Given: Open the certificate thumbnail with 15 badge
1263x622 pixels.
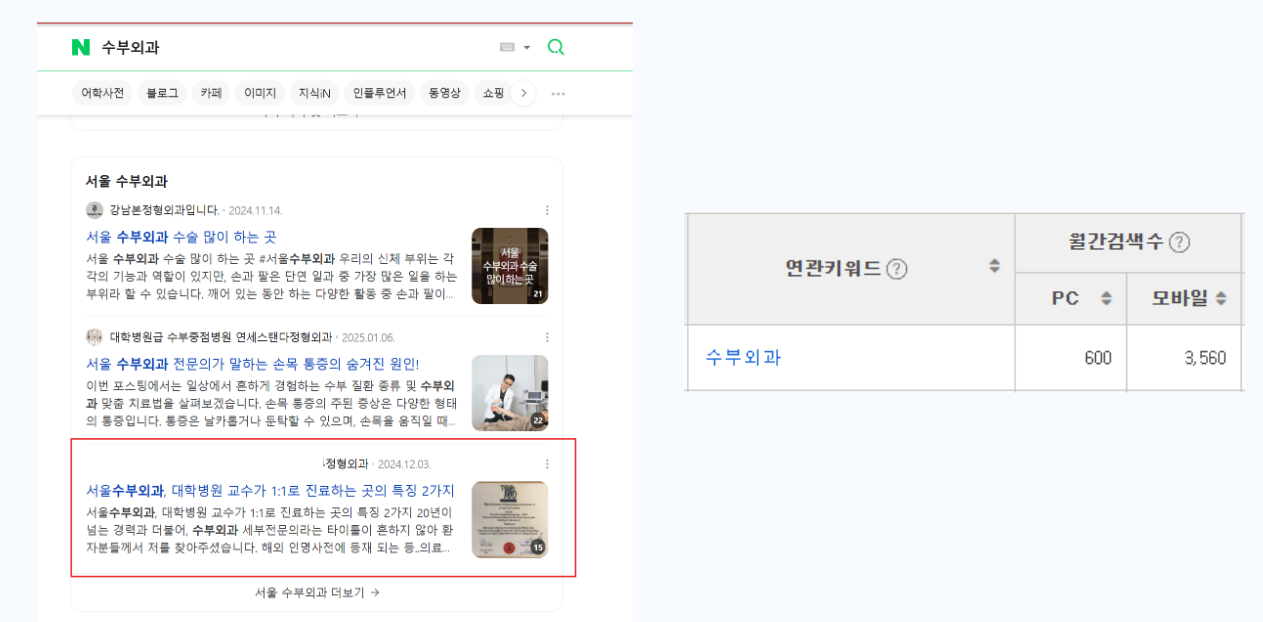Looking at the screenshot, I should (510, 520).
